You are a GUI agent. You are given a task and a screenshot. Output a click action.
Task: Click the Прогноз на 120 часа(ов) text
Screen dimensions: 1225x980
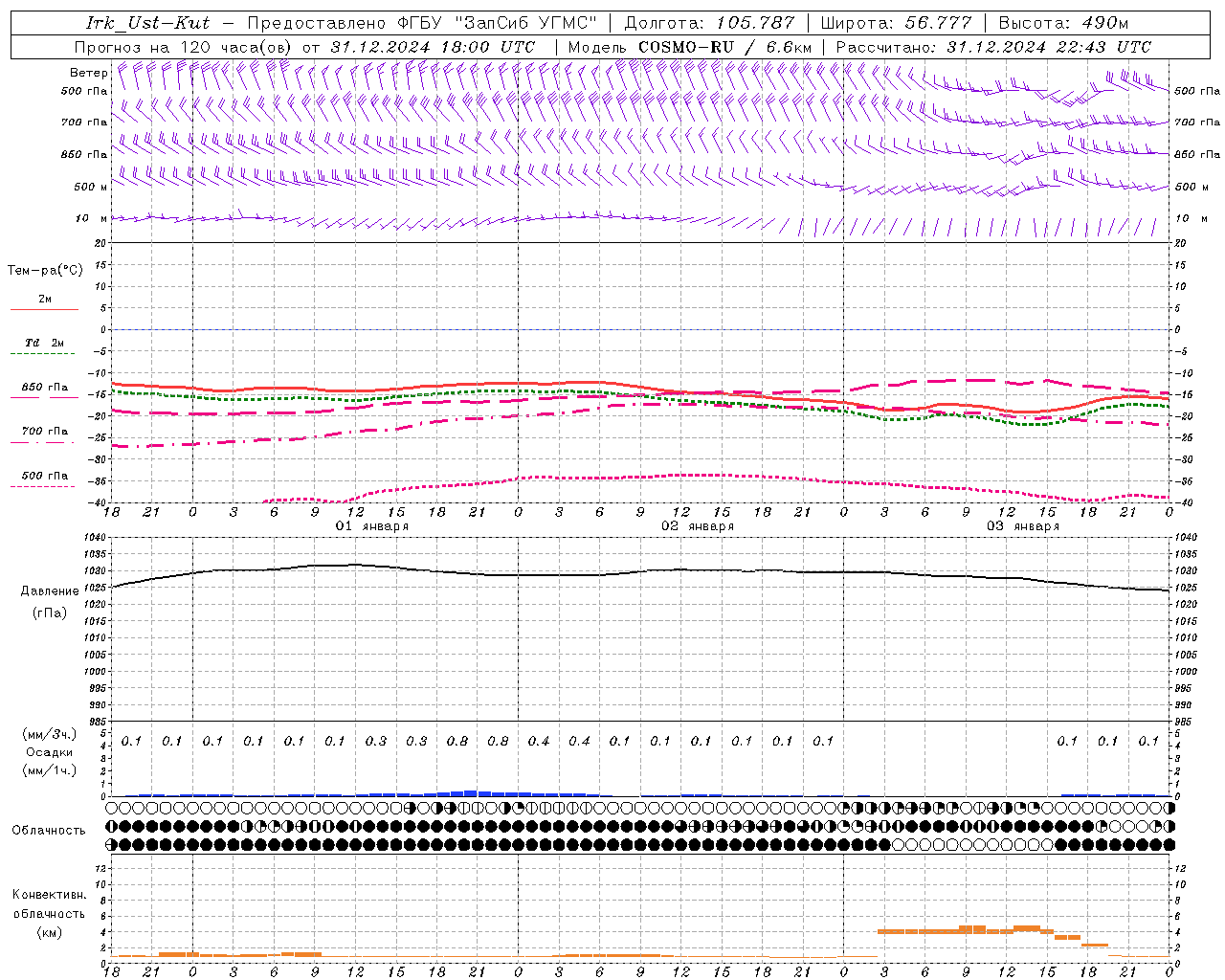pos(185,47)
